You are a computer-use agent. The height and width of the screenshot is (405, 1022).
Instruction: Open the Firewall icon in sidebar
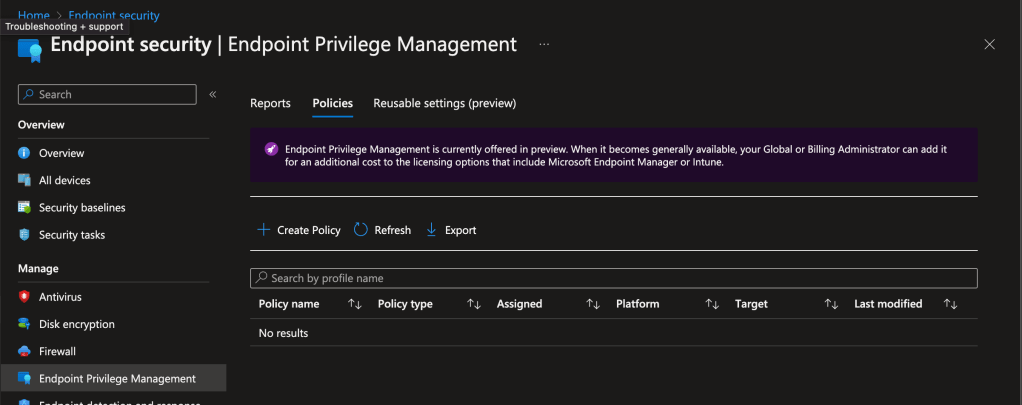coord(25,351)
